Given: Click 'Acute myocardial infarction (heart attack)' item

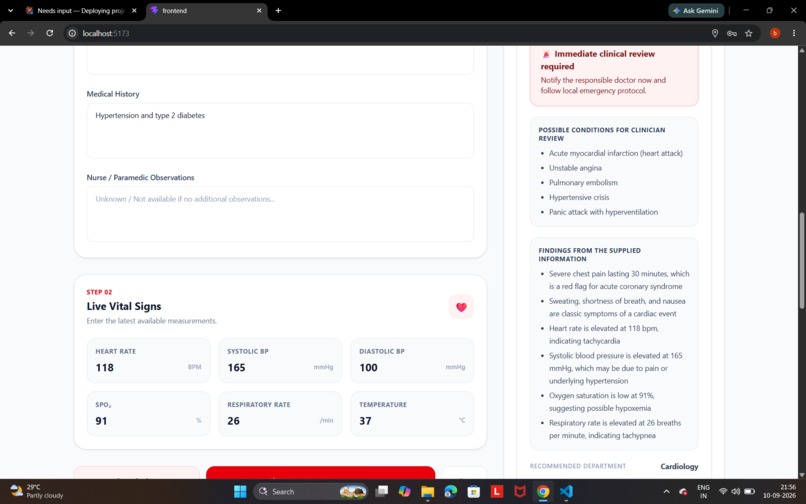Looking at the screenshot, I should pyautogui.click(x=616, y=153).
